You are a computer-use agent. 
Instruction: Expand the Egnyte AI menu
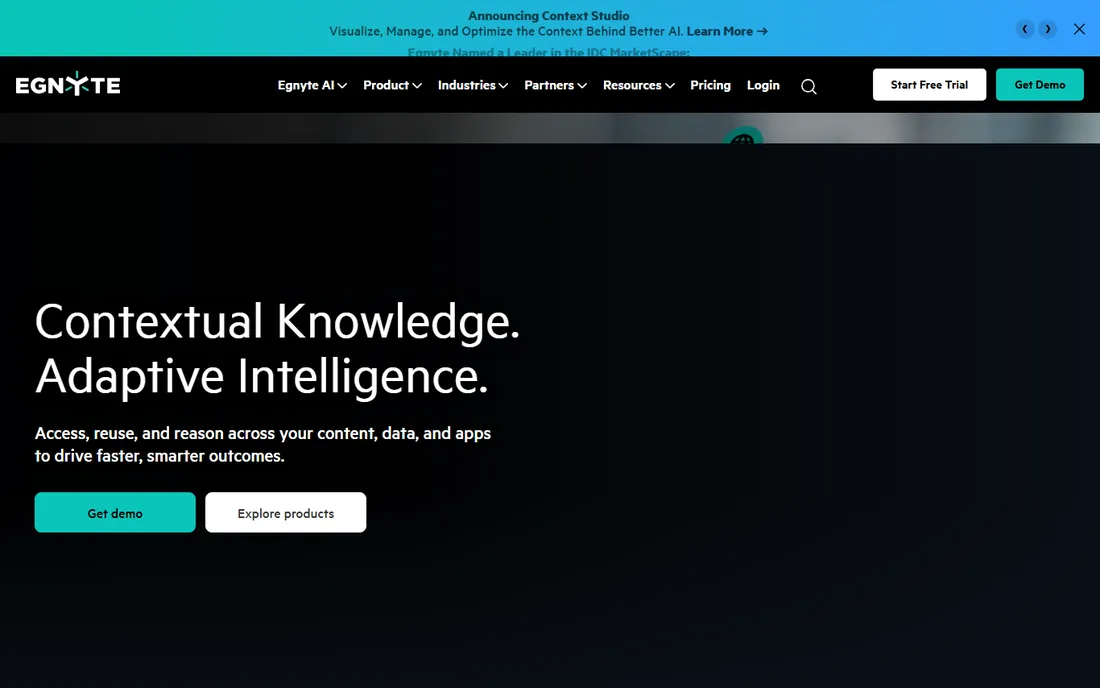(x=312, y=85)
